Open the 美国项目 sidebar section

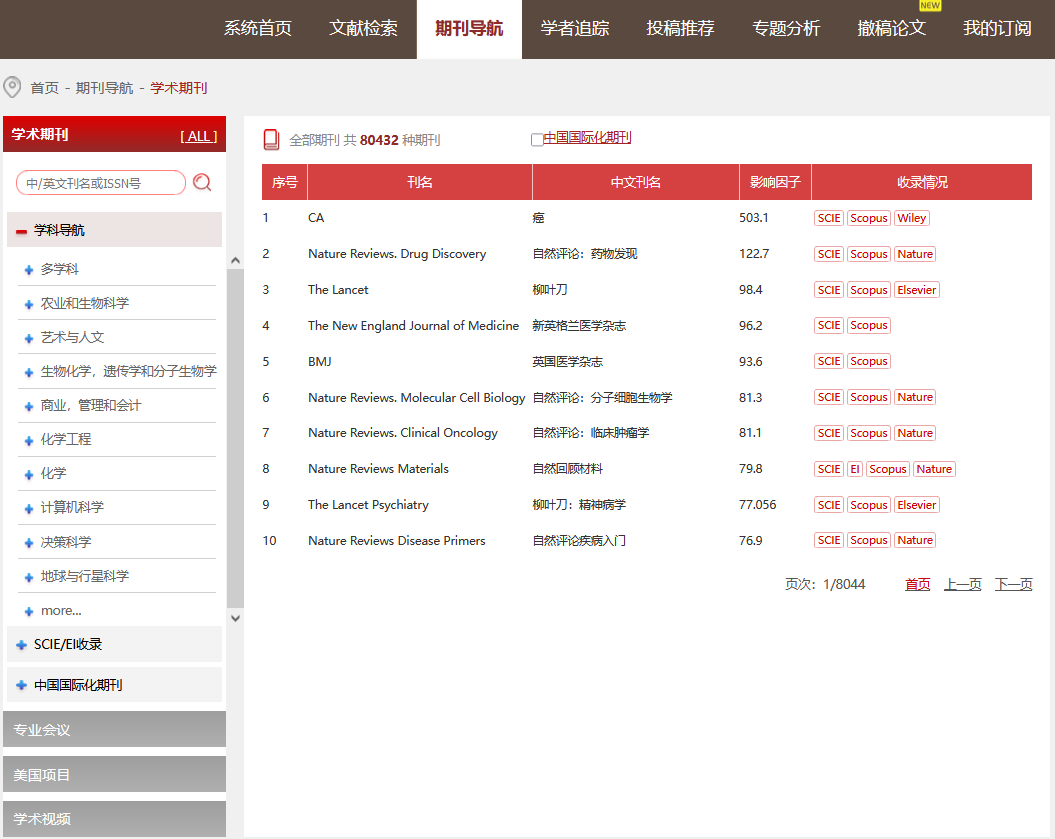pyautogui.click(x=114, y=774)
